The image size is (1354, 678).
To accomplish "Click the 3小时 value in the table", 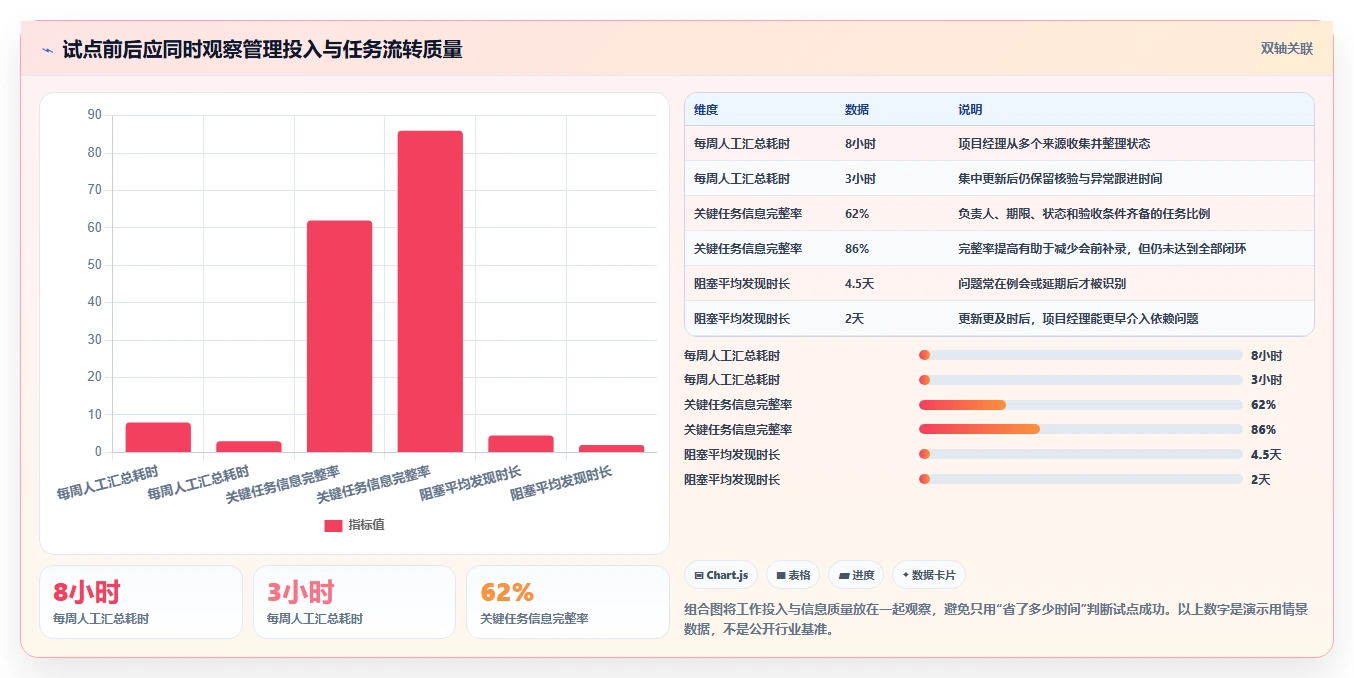I will (x=860, y=179).
